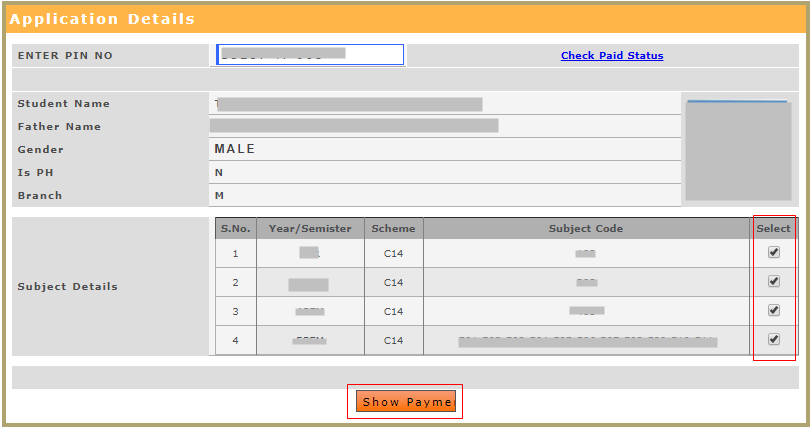
Task: Click the Subject Code column header
Action: tap(586, 229)
